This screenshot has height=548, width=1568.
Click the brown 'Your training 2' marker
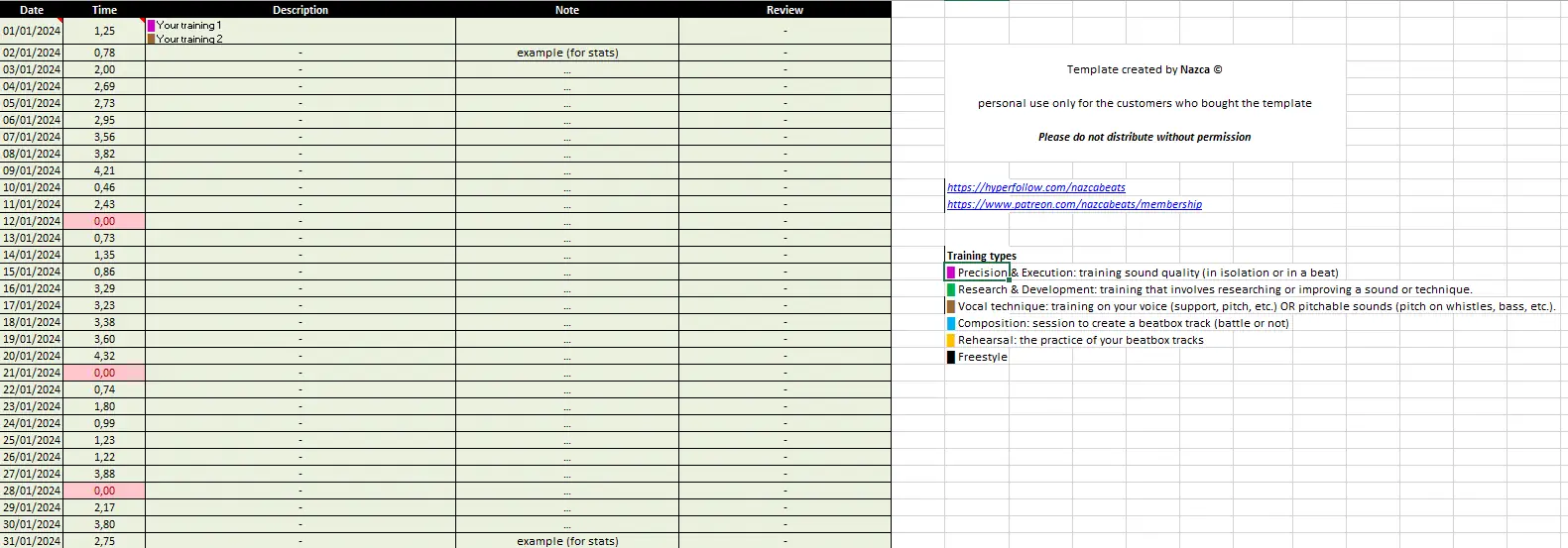click(x=152, y=40)
